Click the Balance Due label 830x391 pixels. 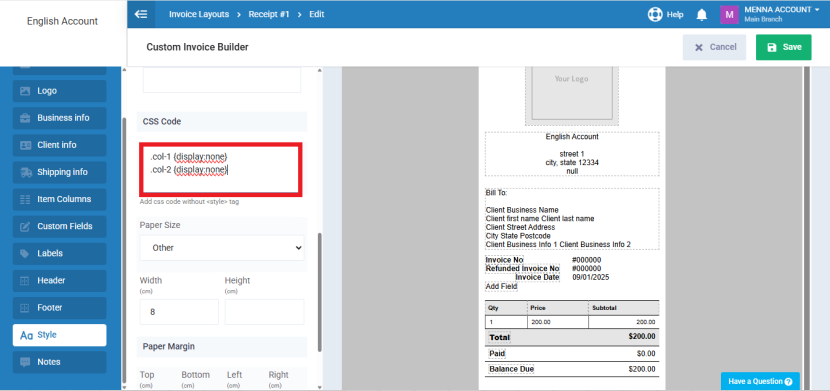click(x=511, y=369)
